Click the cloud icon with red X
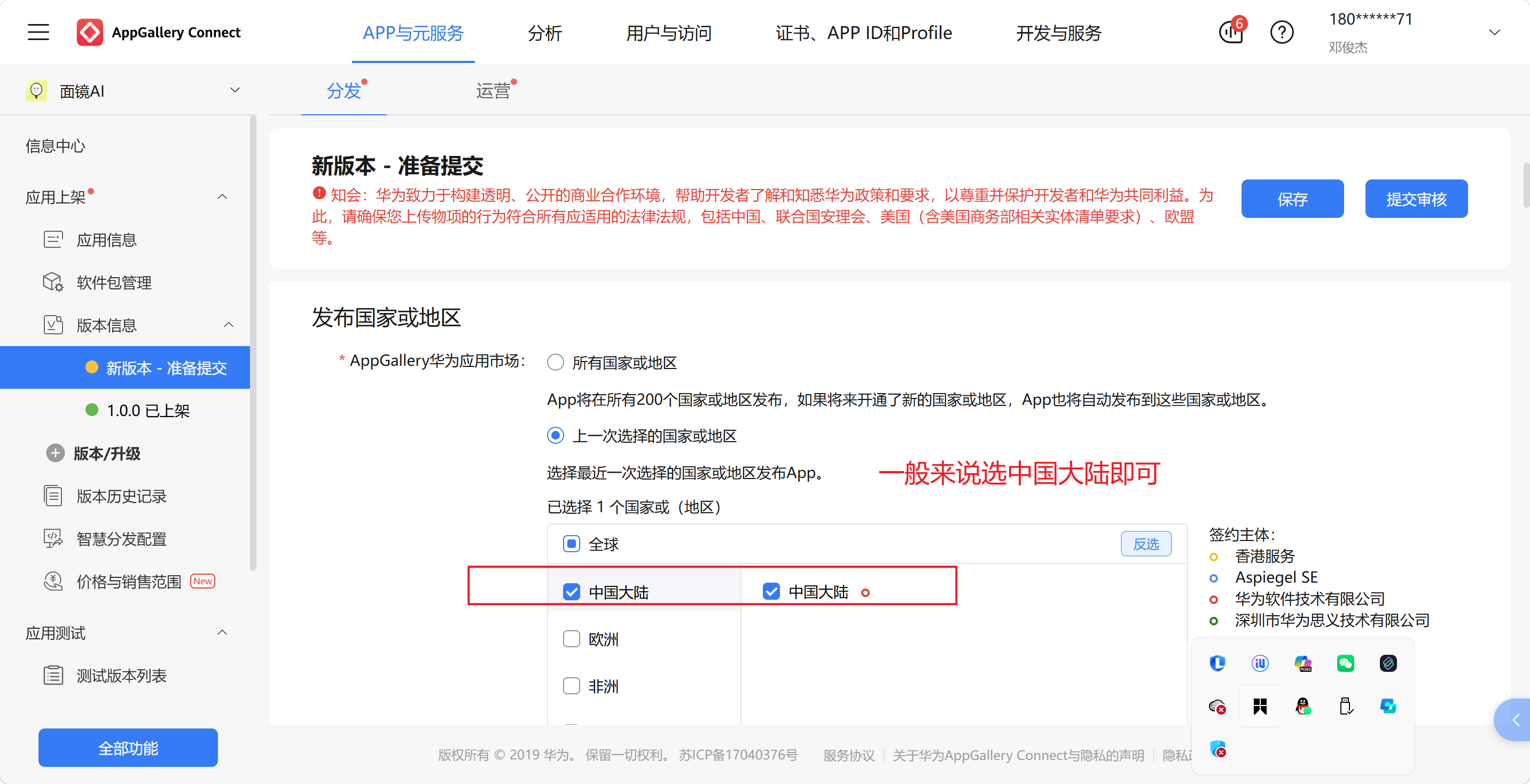 (1217, 706)
